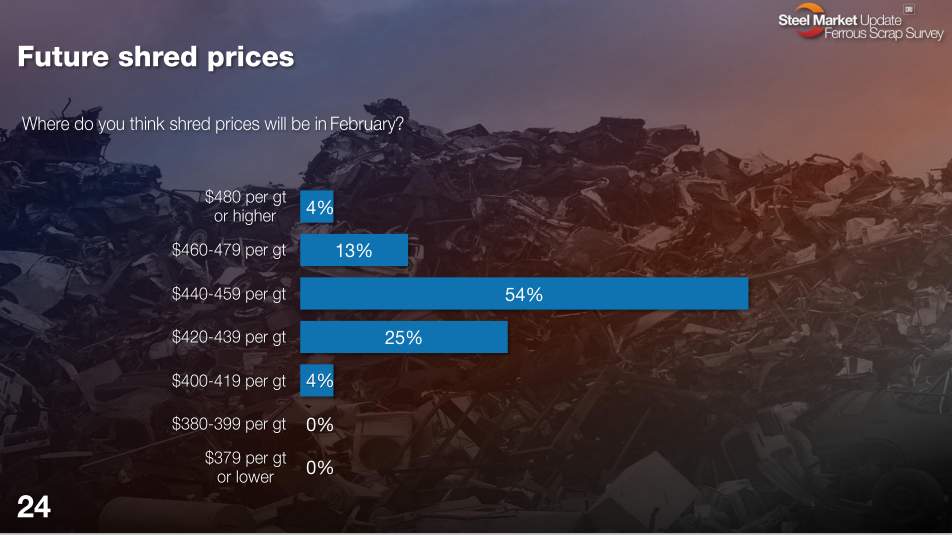Click the 4% bar for $400-419

tap(317, 381)
